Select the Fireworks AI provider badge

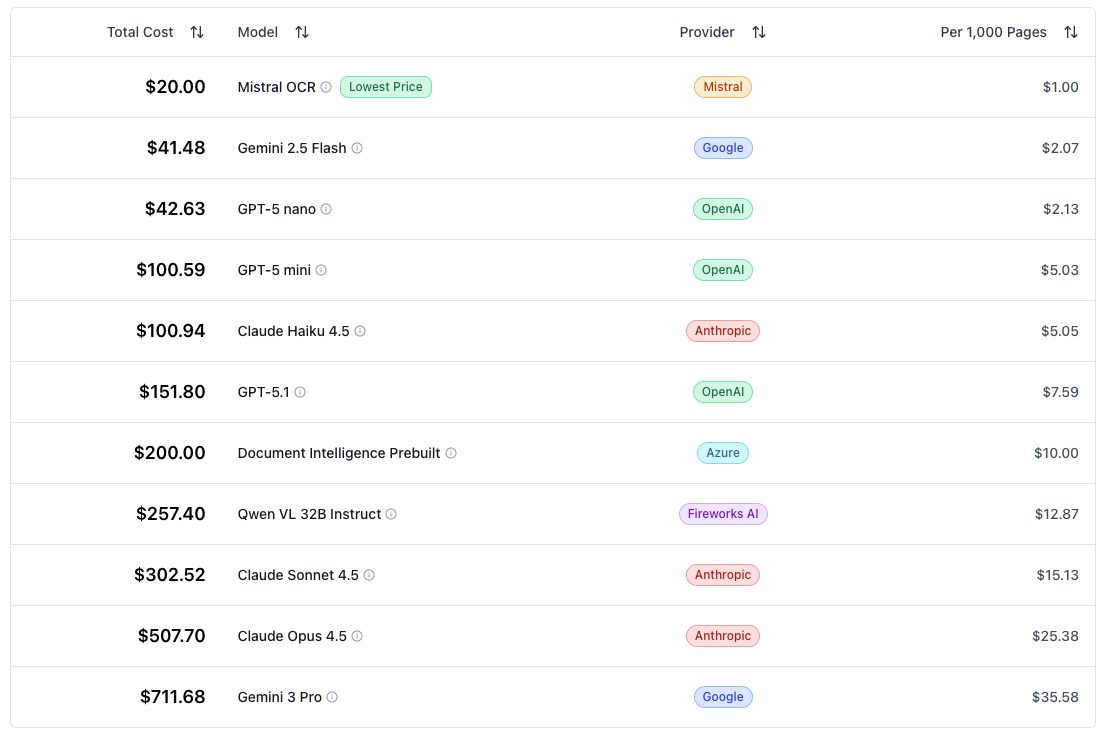point(722,514)
